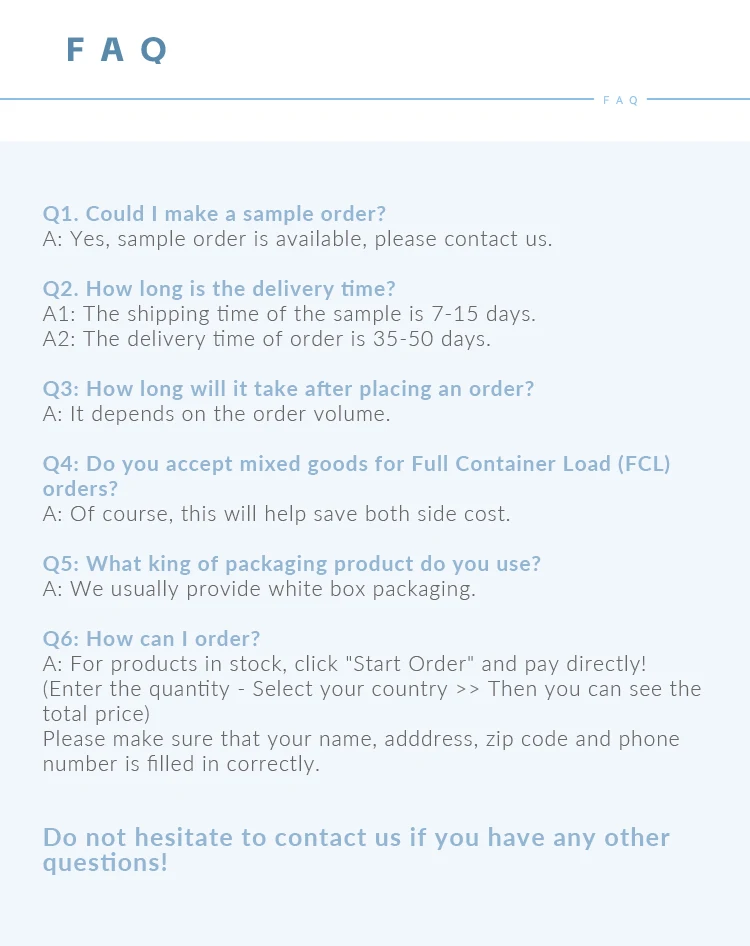Click the answer about order volume

216,414
